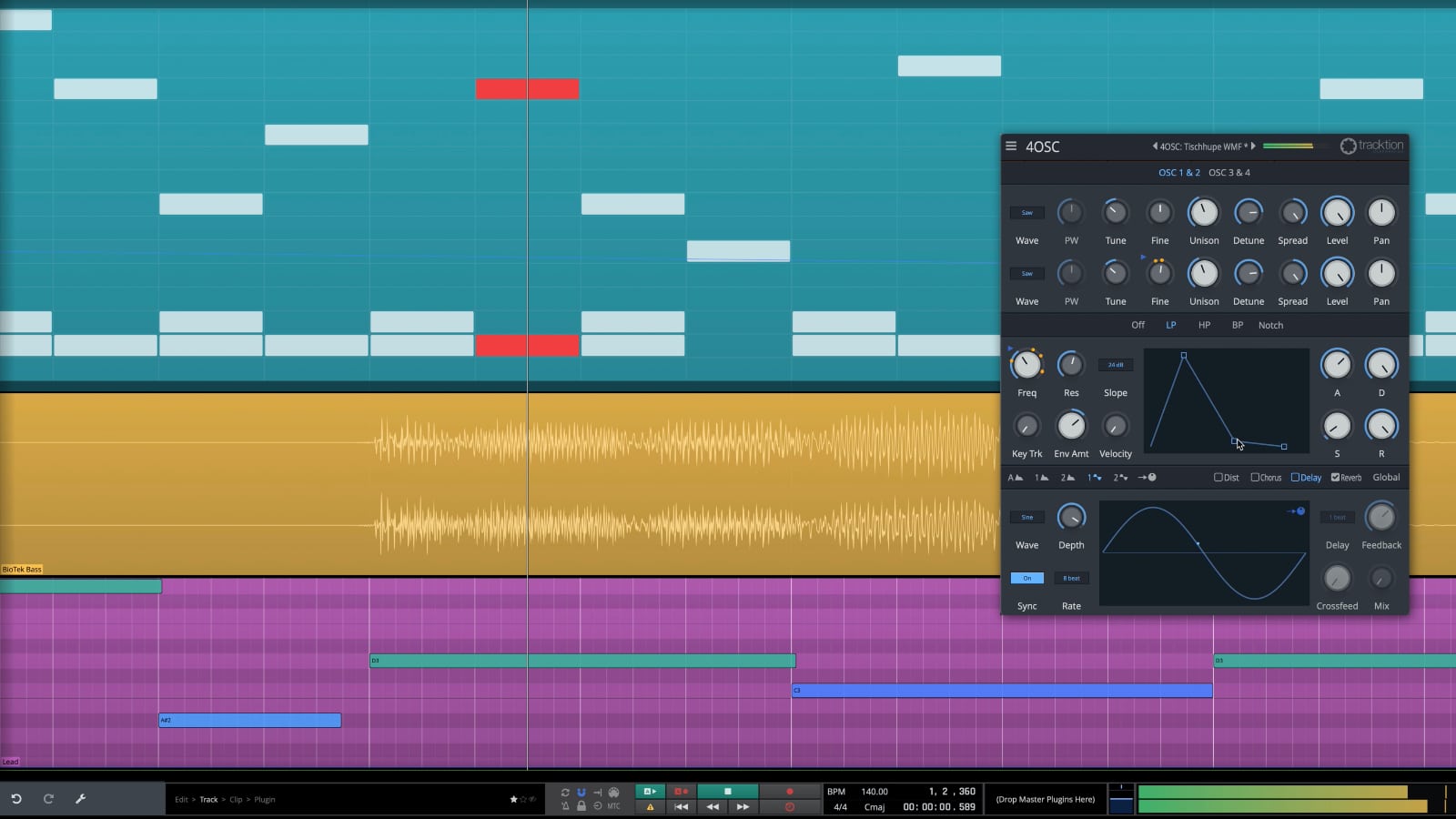Open settings with the wrench icon

(80, 798)
